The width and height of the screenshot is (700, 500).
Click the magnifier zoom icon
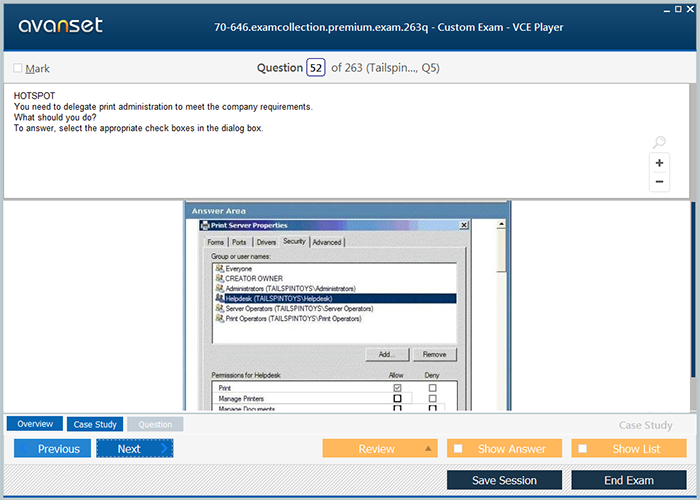tap(659, 142)
